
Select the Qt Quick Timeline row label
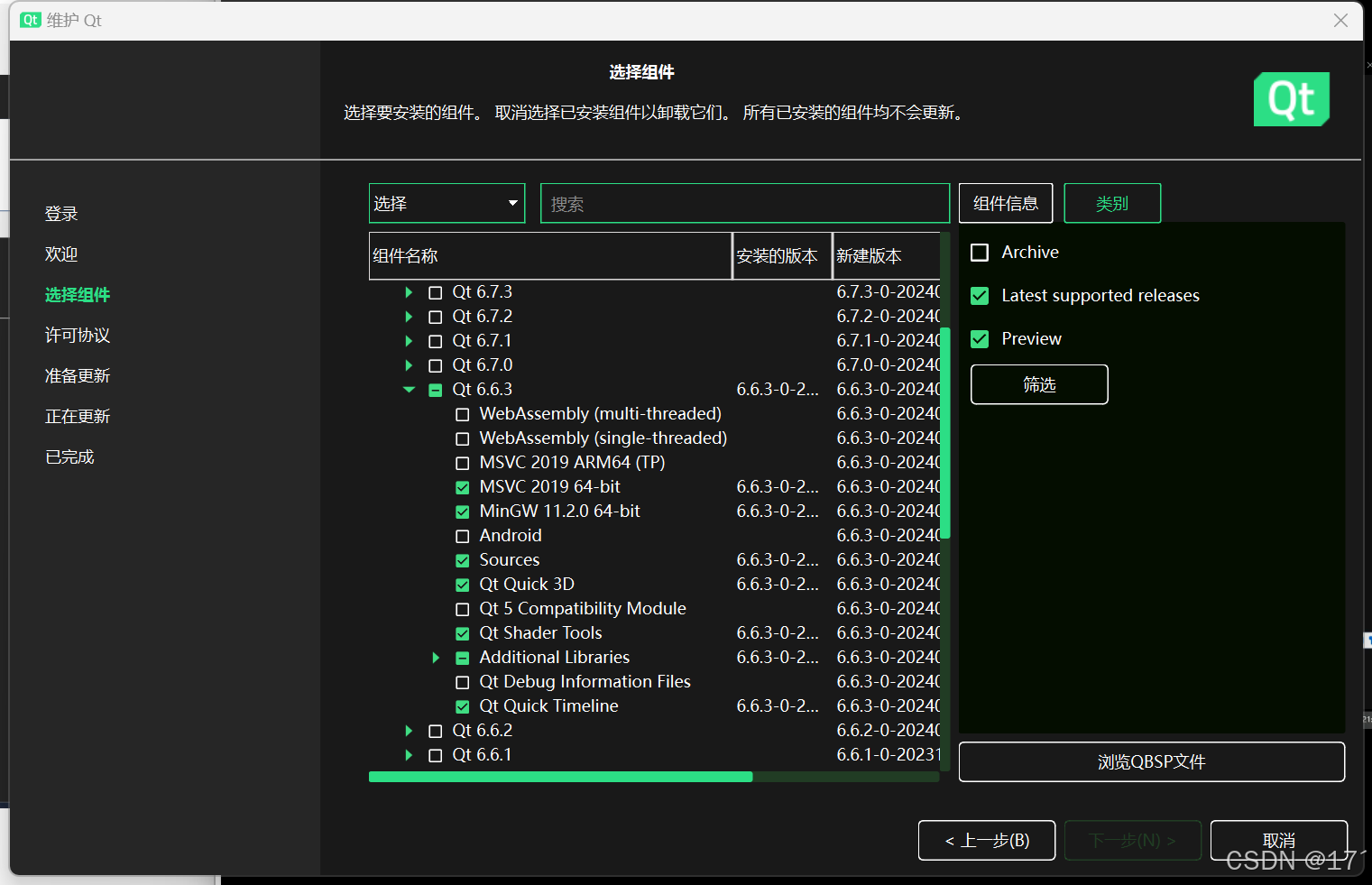point(548,706)
